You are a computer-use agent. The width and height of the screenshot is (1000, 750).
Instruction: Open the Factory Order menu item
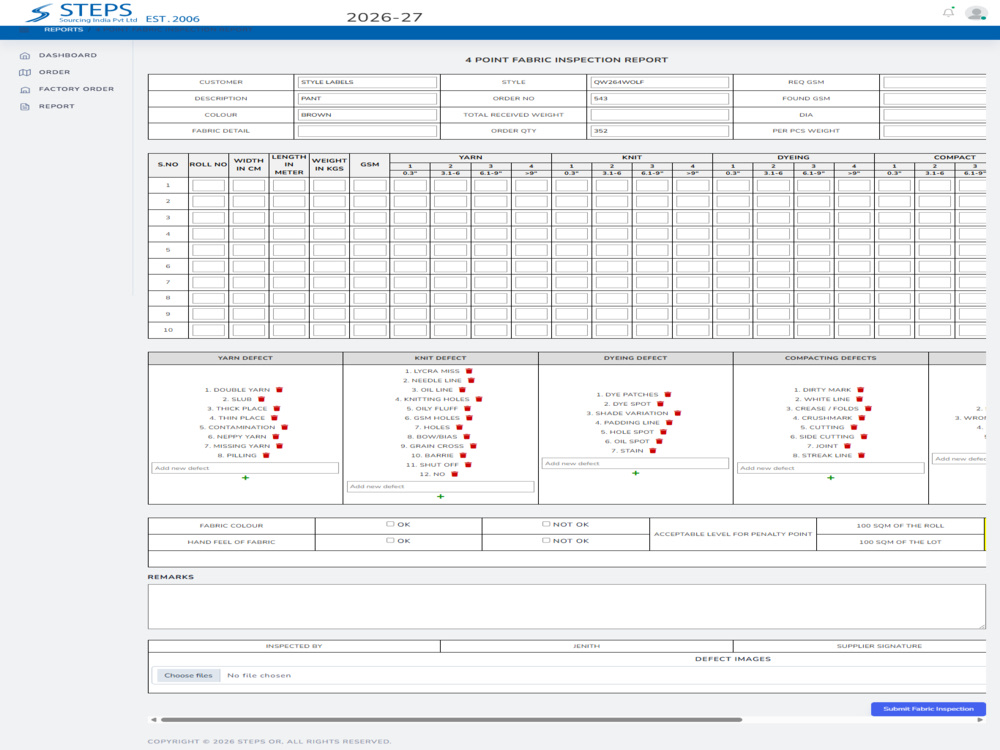77,89
